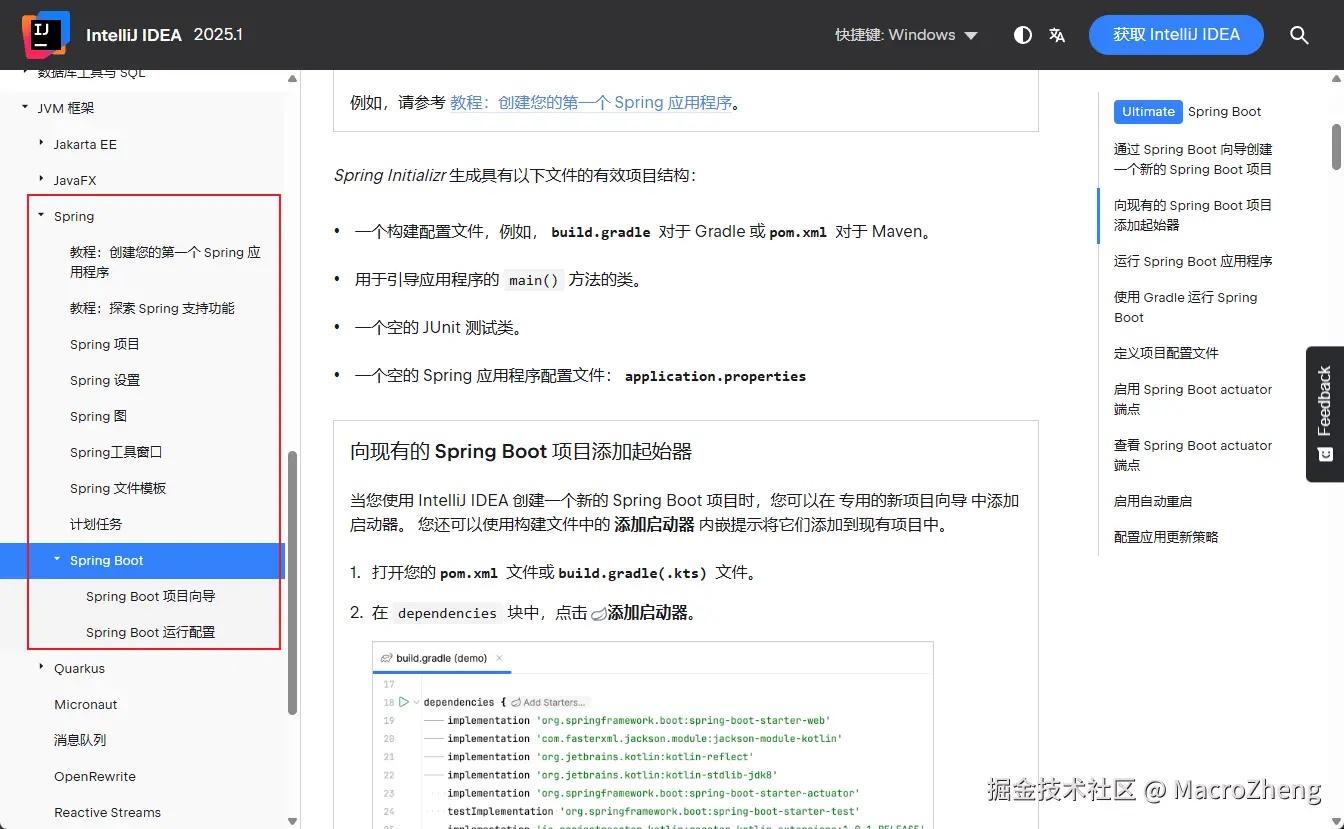Jump to 使用 Gradle 运行 Spring Boot section
Viewport: 1344px width, 829px height.
pos(1186,307)
